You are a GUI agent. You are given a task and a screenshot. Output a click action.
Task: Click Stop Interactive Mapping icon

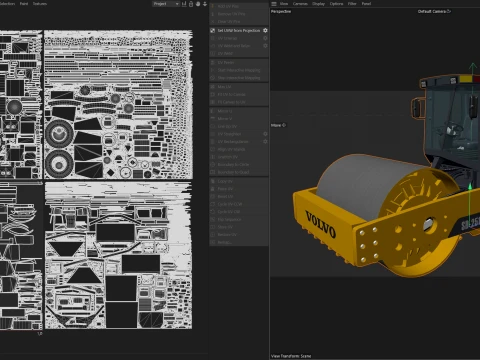pyautogui.click(x=213, y=78)
